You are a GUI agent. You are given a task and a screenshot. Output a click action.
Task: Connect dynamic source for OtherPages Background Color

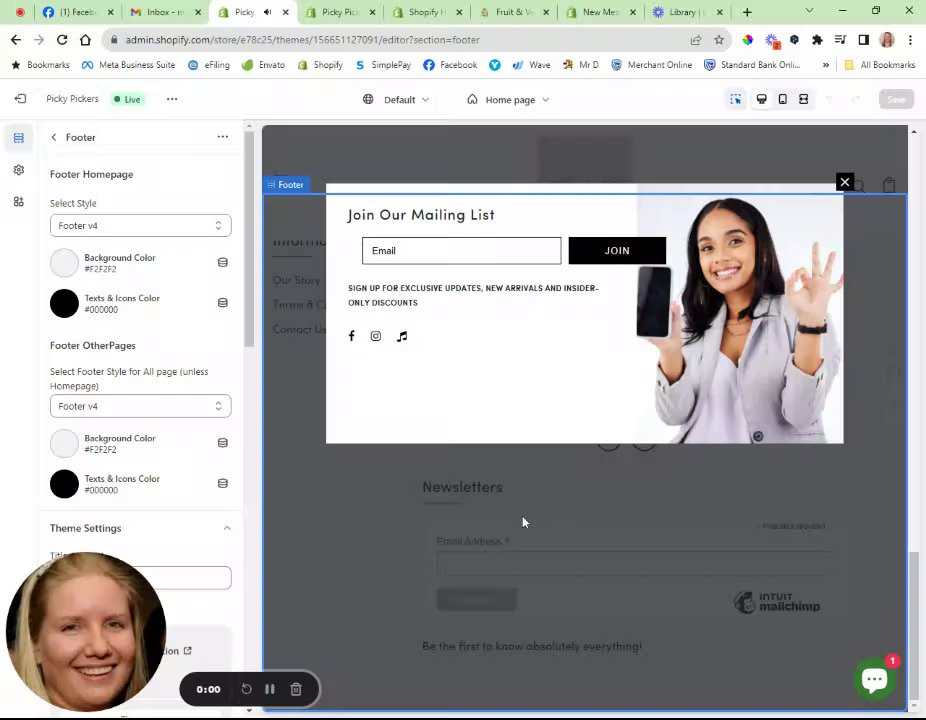[223, 443]
